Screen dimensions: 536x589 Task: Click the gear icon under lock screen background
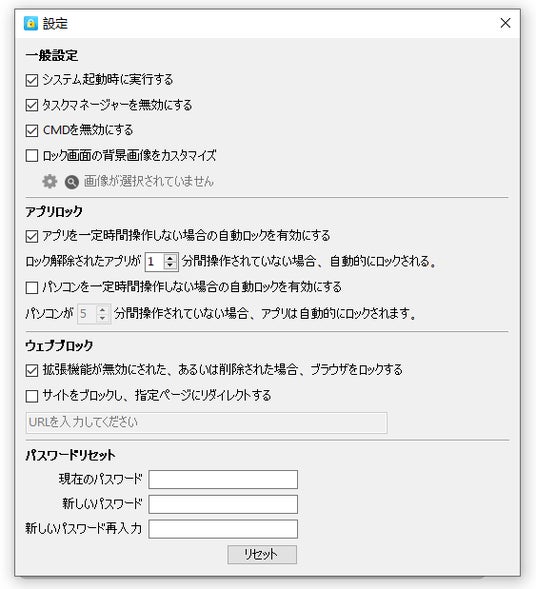(x=50, y=182)
